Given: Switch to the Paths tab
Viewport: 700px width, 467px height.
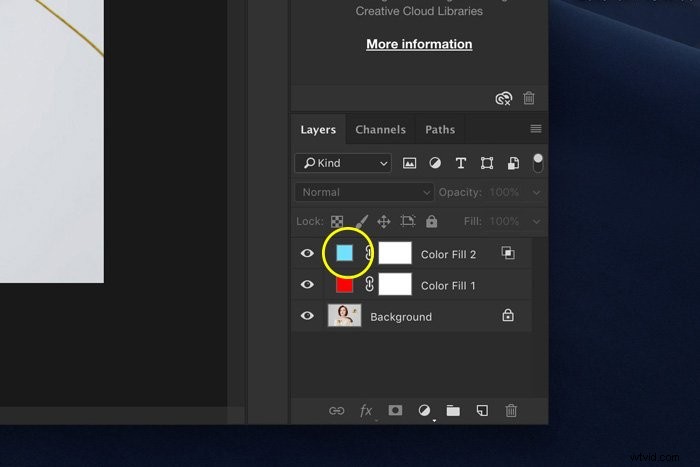Looking at the screenshot, I should 440,129.
